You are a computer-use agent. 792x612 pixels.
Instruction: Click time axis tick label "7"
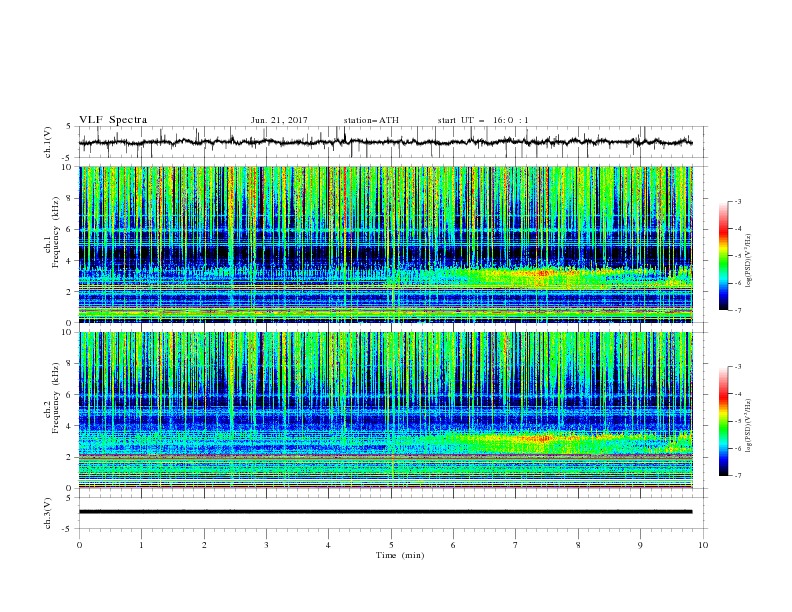point(516,545)
